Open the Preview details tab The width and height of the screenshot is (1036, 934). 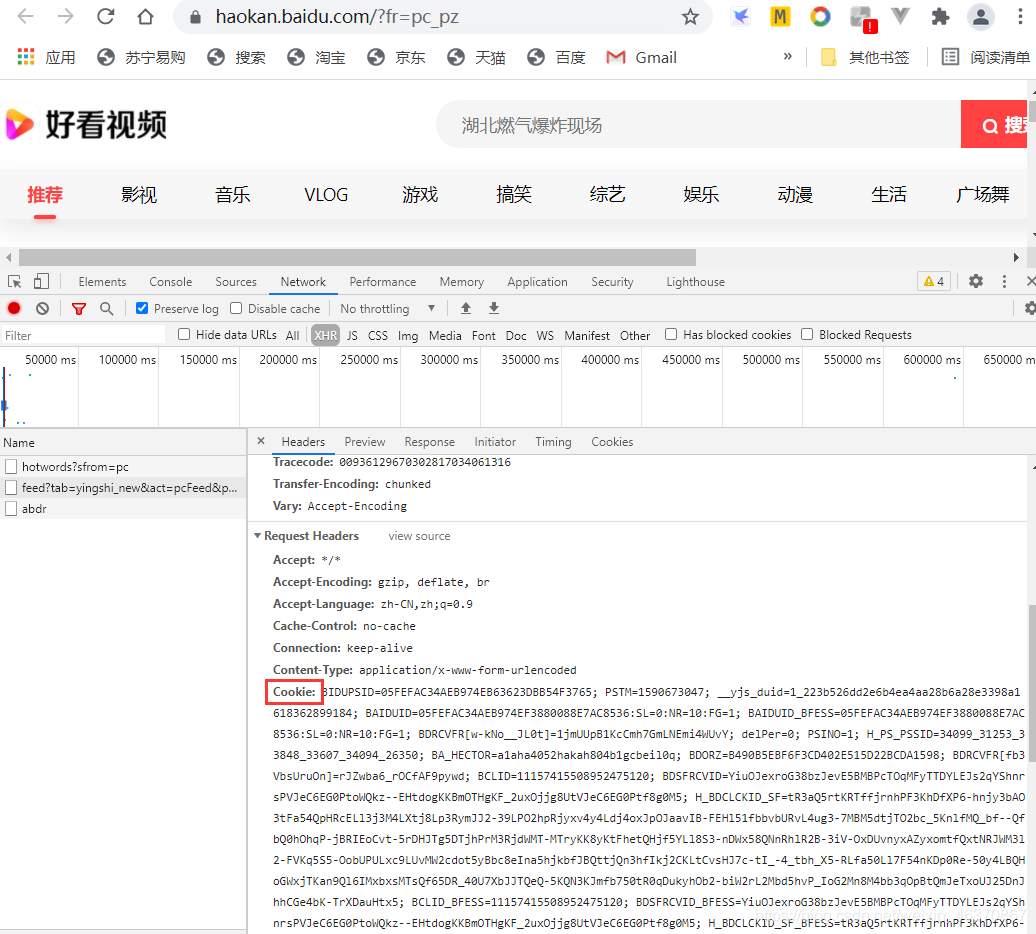coord(365,442)
